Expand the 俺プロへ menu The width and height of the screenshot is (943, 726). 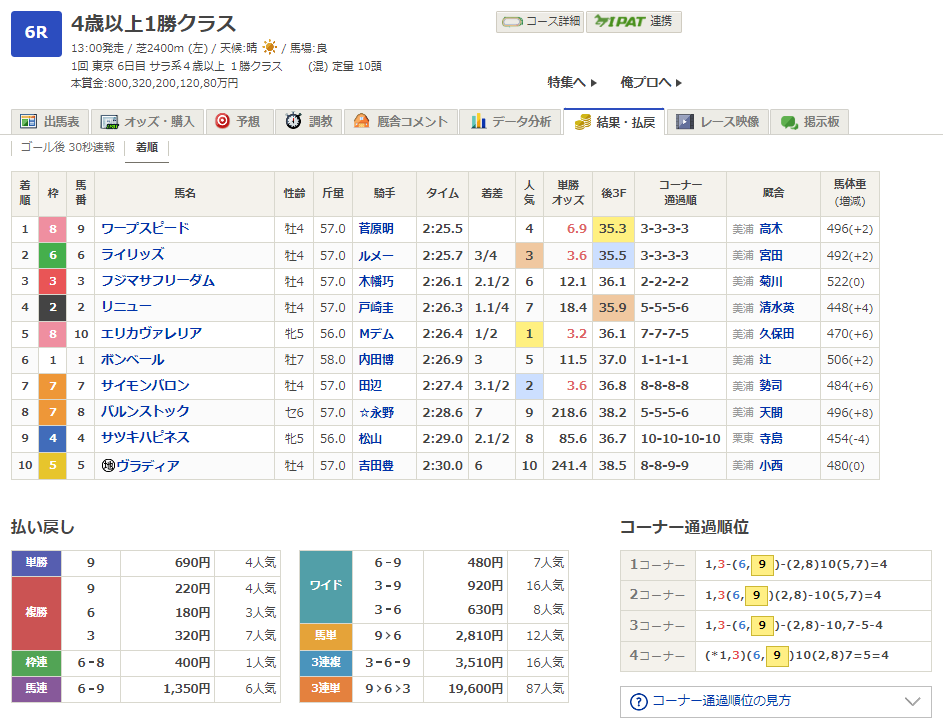pyautogui.click(x=651, y=83)
